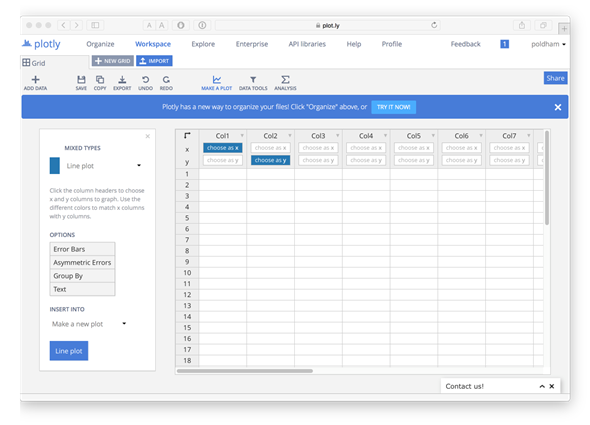This screenshot has width=590, height=425.
Task: Click the blue plot color swatch
Action: [x=55, y=166]
